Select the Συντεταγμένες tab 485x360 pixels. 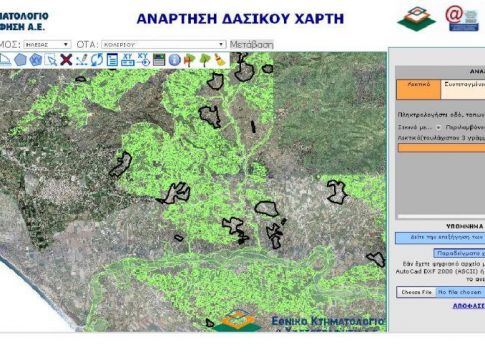(x=463, y=89)
